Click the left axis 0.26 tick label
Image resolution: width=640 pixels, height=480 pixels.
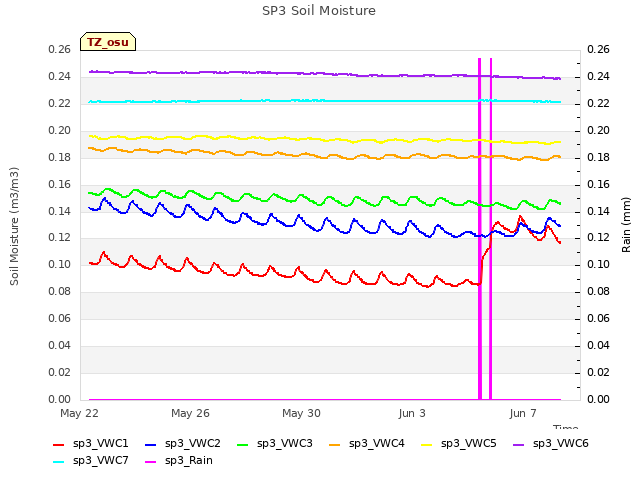(x=60, y=50)
